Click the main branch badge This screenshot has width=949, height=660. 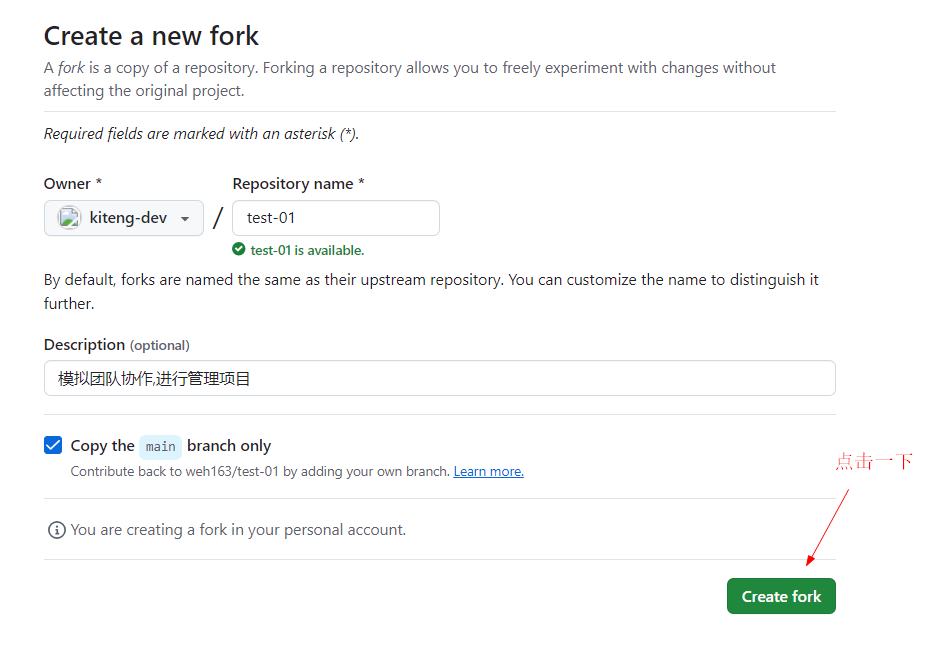click(x=160, y=447)
